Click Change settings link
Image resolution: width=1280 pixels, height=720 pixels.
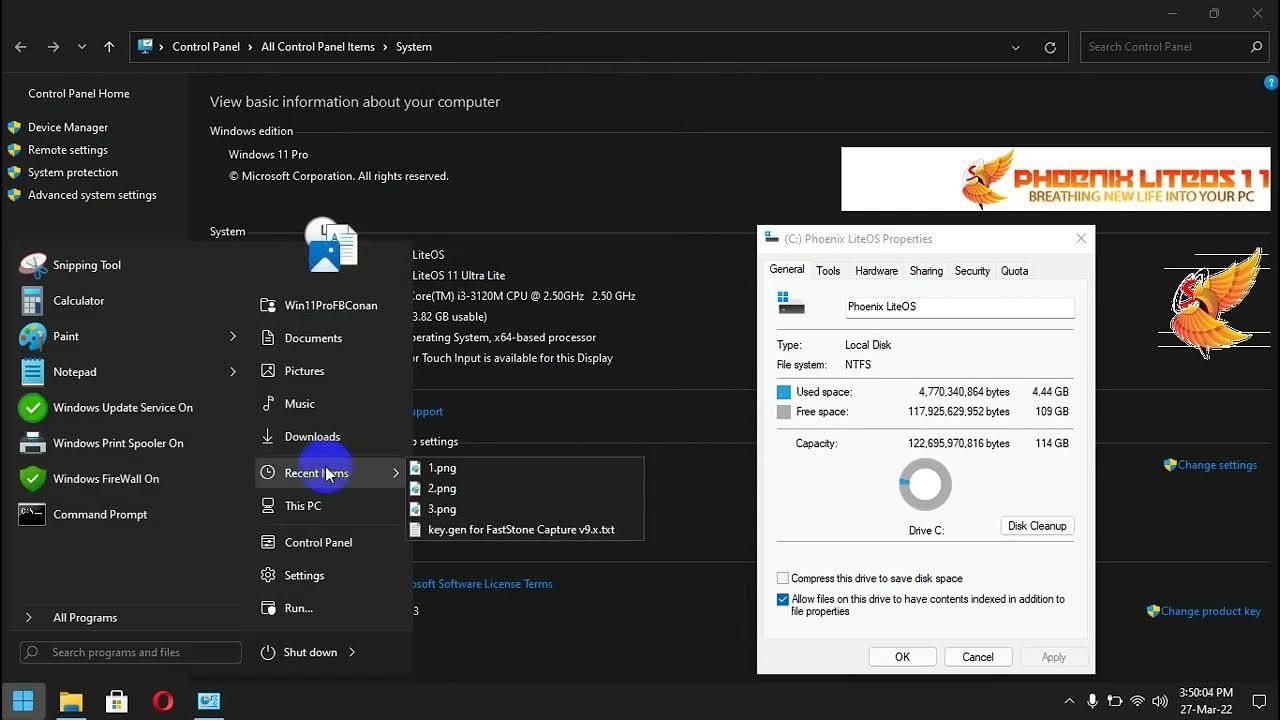(x=1217, y=465)
